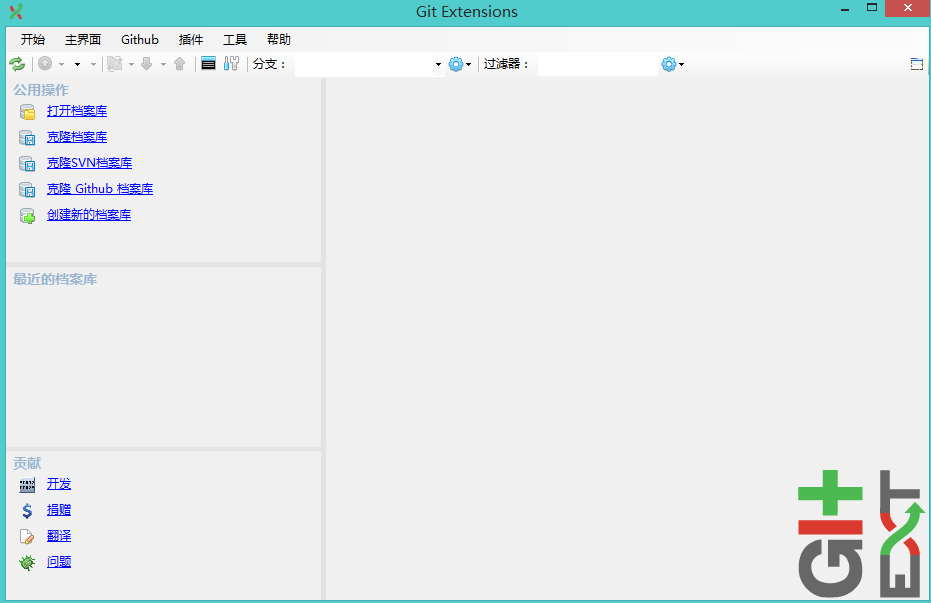Click the create repository icon with plus

(27, 215)
